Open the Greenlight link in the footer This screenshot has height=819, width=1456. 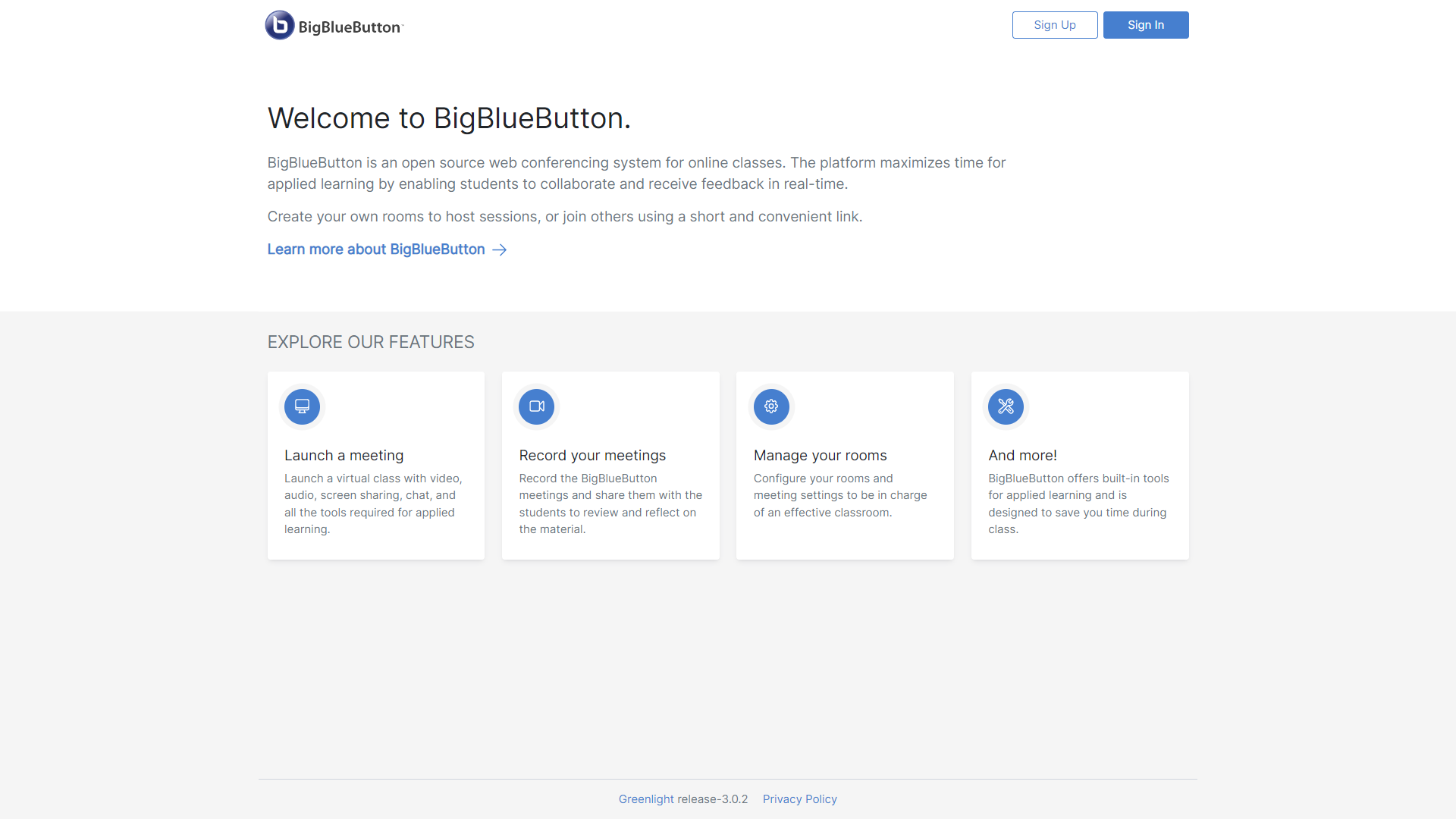[646, 799]
